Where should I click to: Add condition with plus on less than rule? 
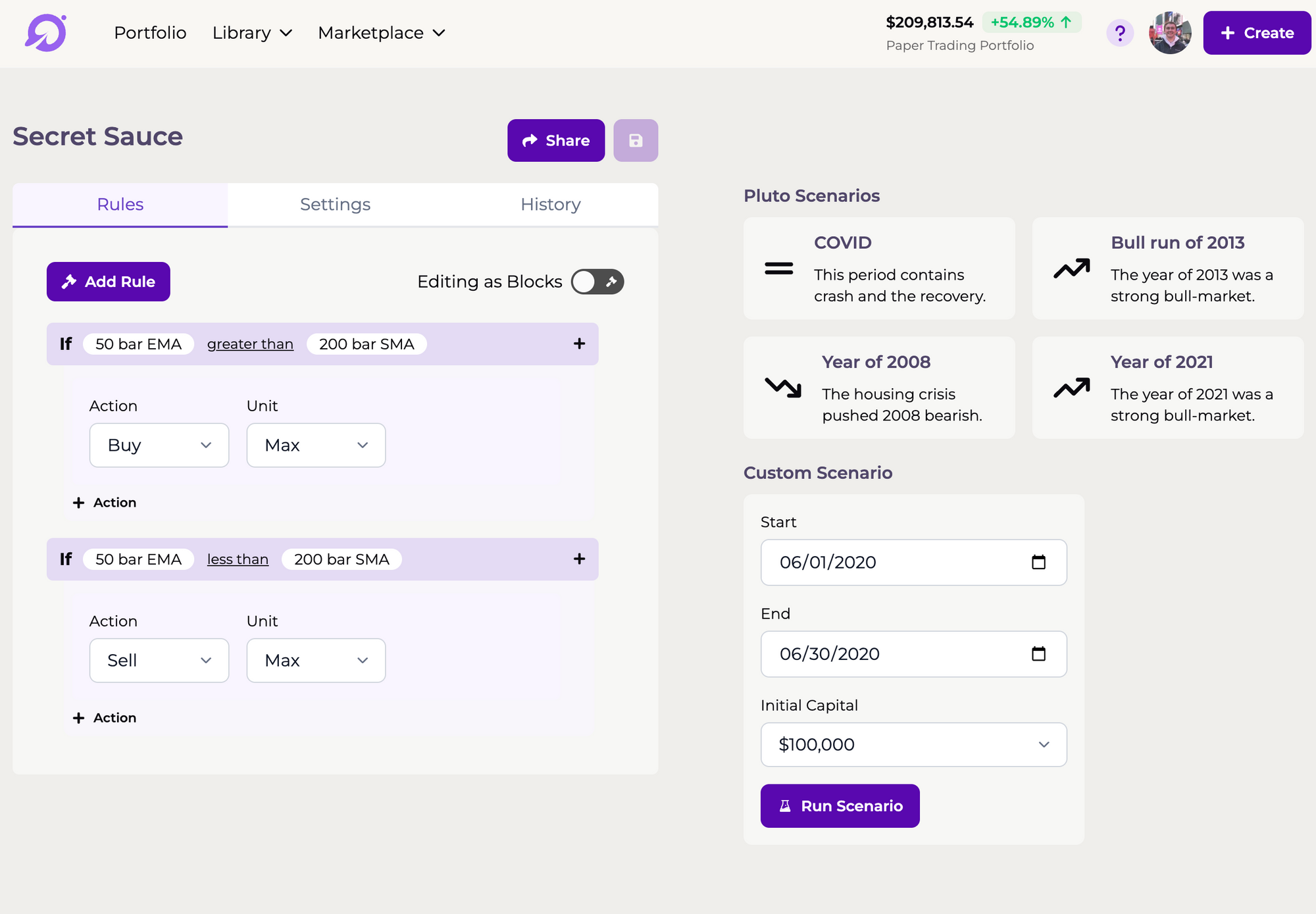[579, 559]
